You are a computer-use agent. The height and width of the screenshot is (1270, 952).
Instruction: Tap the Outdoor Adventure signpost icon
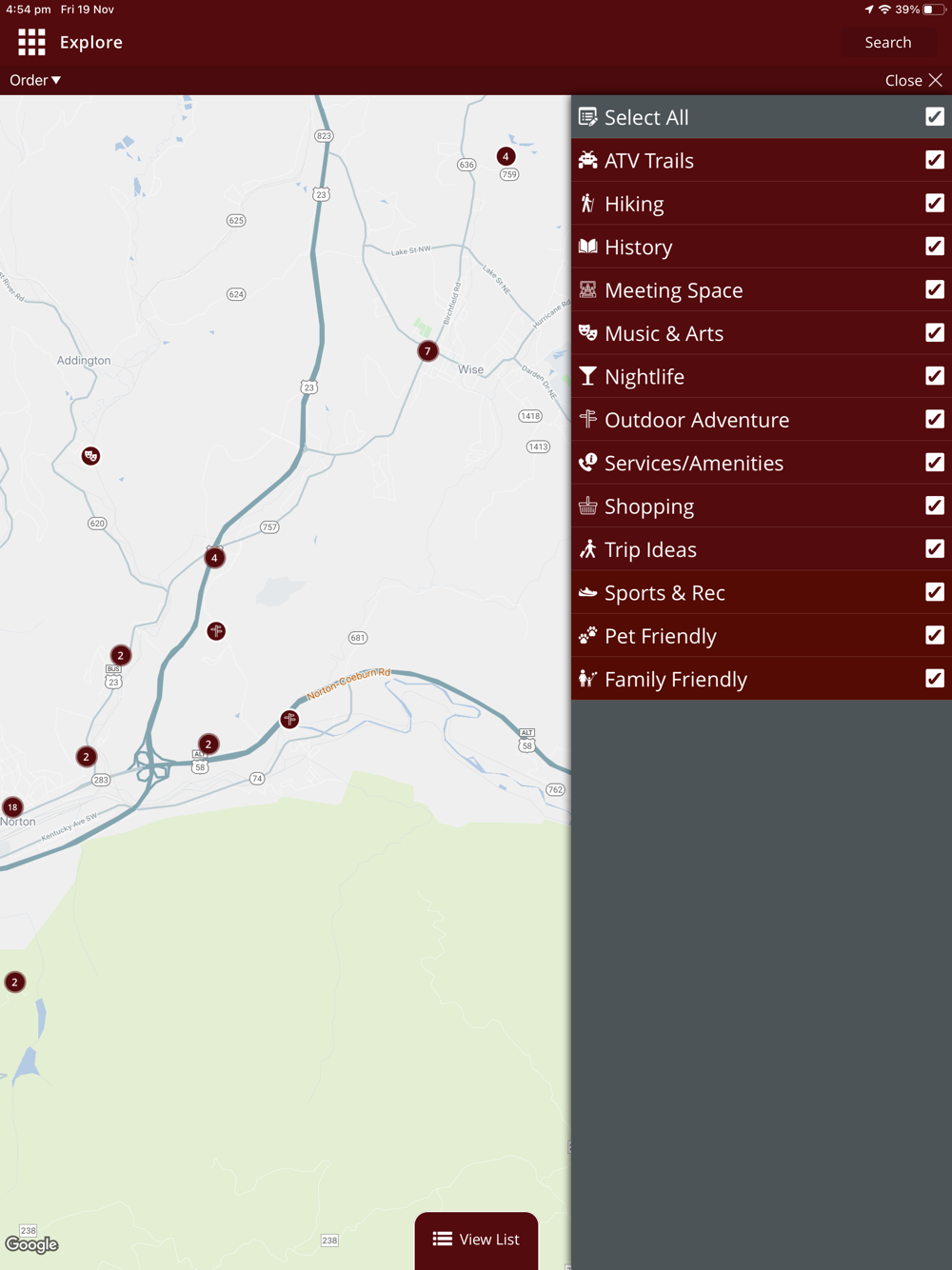click(588, 419)
